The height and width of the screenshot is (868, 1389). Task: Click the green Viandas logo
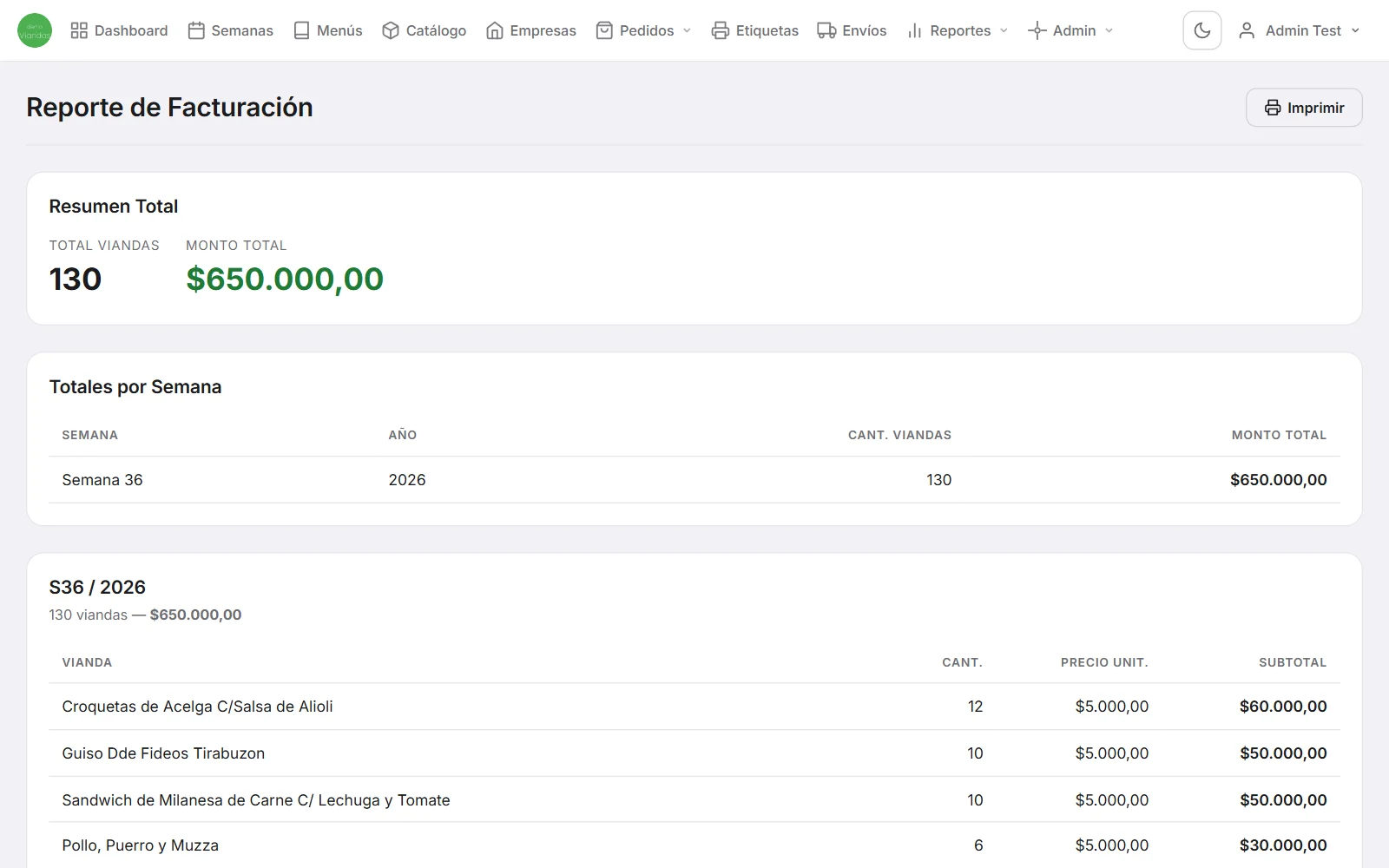click(x=35, y=30)
